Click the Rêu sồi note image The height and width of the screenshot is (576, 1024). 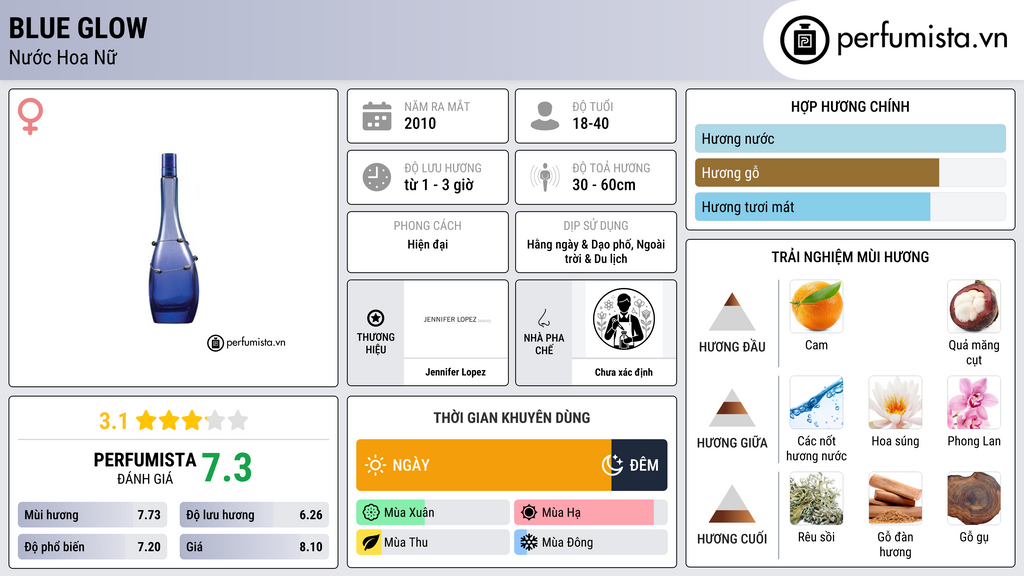pos(816,499)
